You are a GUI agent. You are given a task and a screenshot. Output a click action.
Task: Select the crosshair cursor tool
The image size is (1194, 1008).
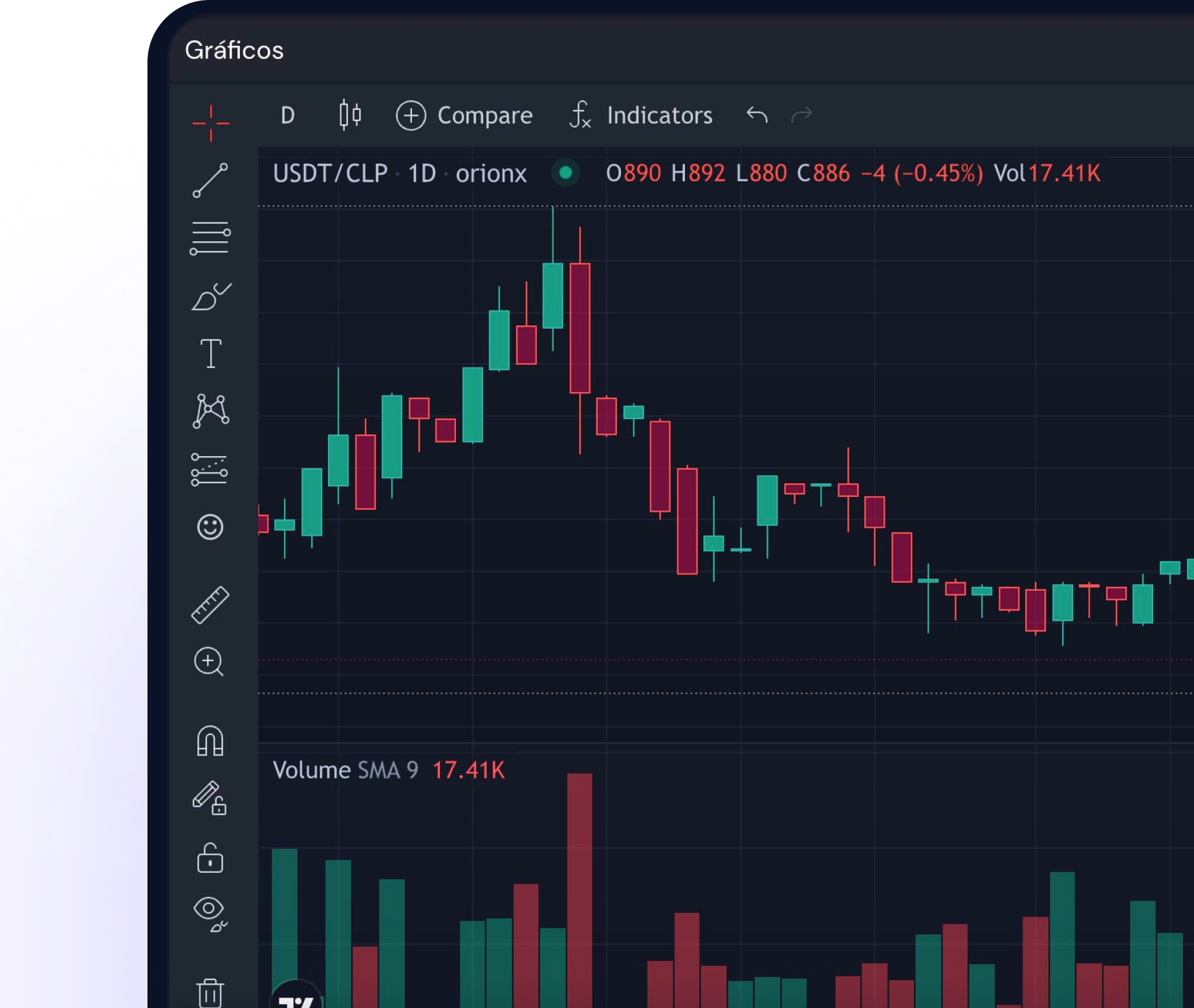pos(210,122)
